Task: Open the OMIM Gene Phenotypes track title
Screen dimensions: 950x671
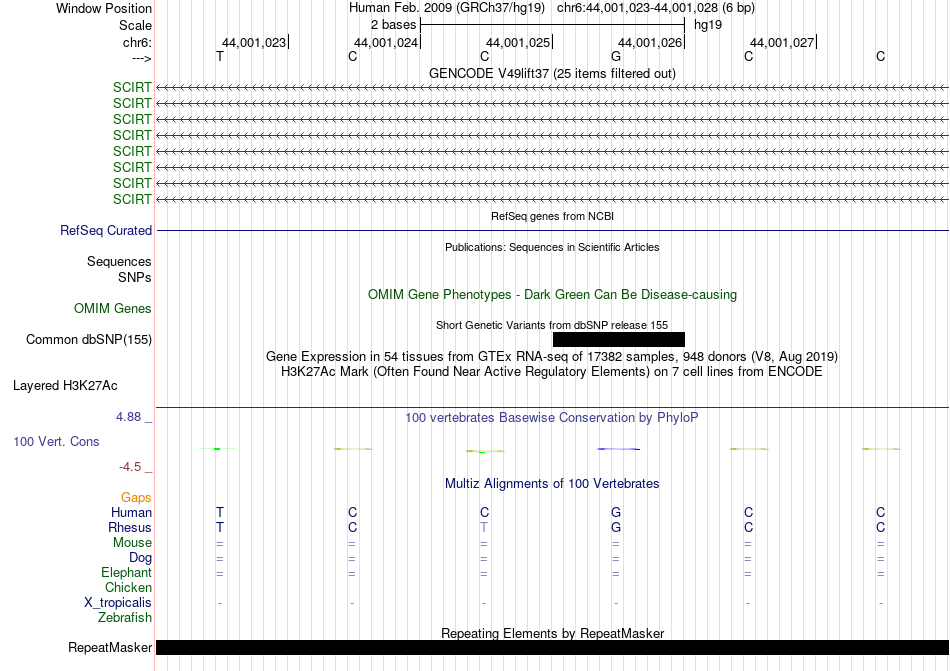Action: pyautogui.click(x=552, y=294)
